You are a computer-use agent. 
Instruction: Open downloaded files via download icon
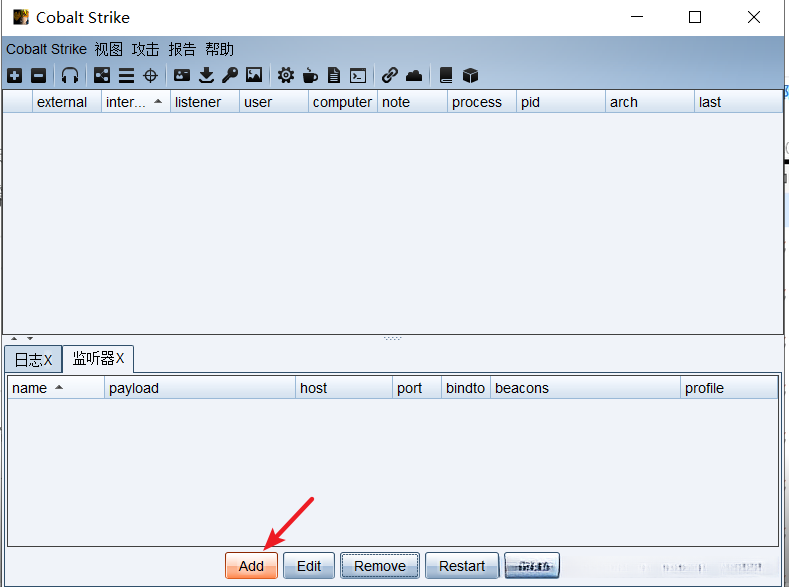206,76
